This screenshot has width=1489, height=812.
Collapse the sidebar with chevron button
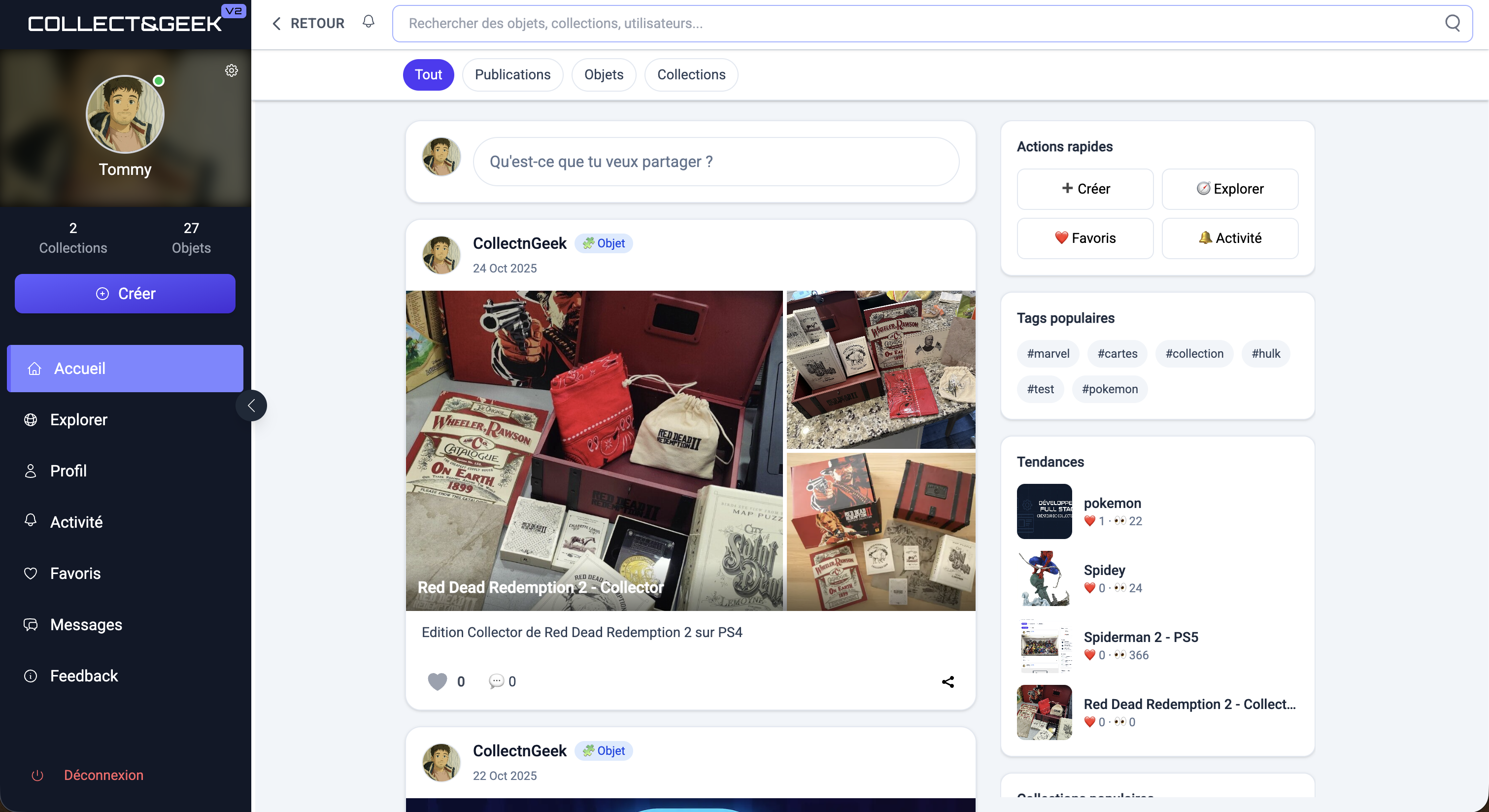251,406
